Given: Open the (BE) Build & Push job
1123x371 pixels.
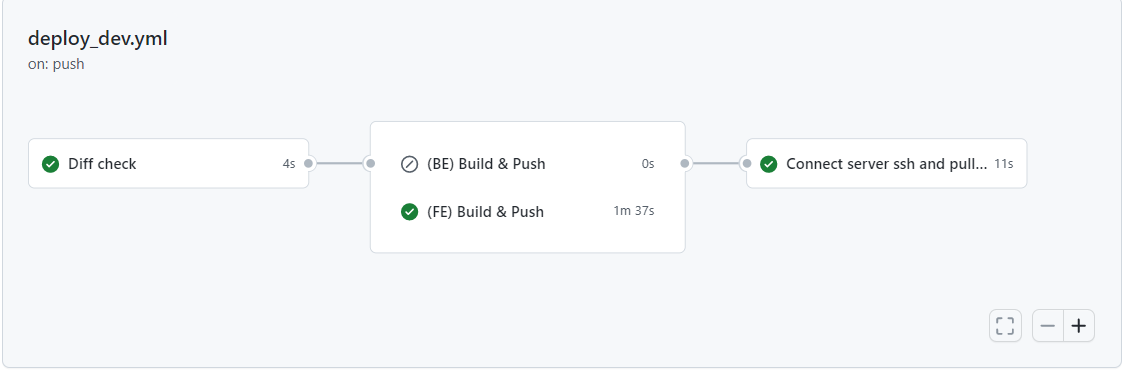Looking at the screenshot, I should 527,164.
